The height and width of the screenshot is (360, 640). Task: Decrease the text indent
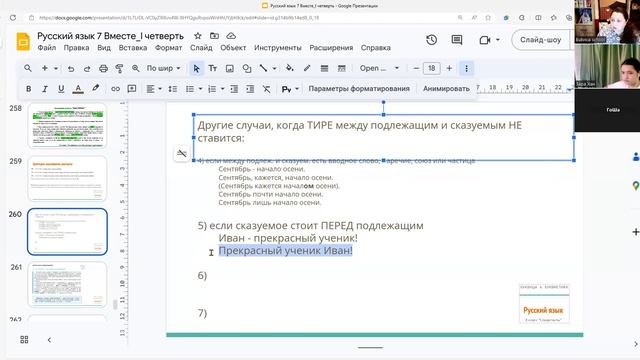click(234, 89)
